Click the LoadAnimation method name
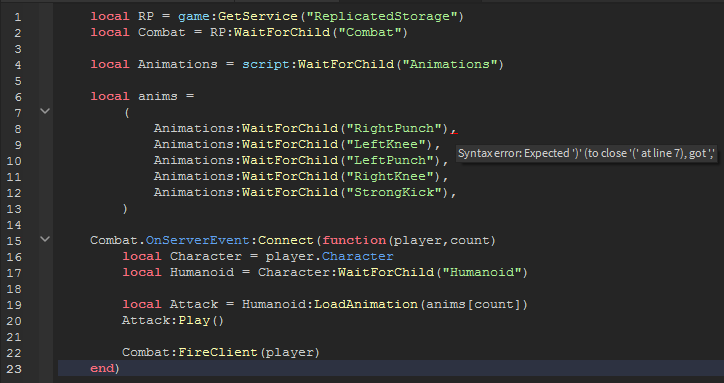The width and height of the screenshot is (724, 383). (366, 304)
